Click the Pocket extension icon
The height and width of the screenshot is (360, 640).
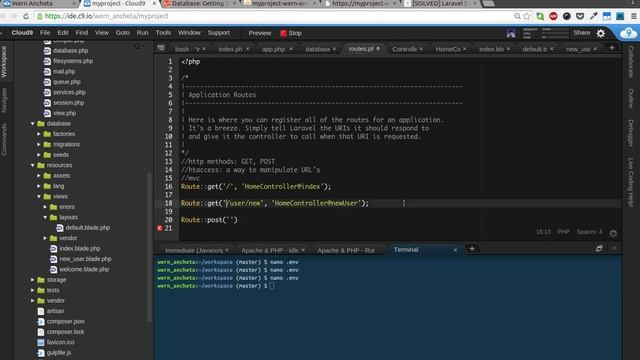[580, 16]
